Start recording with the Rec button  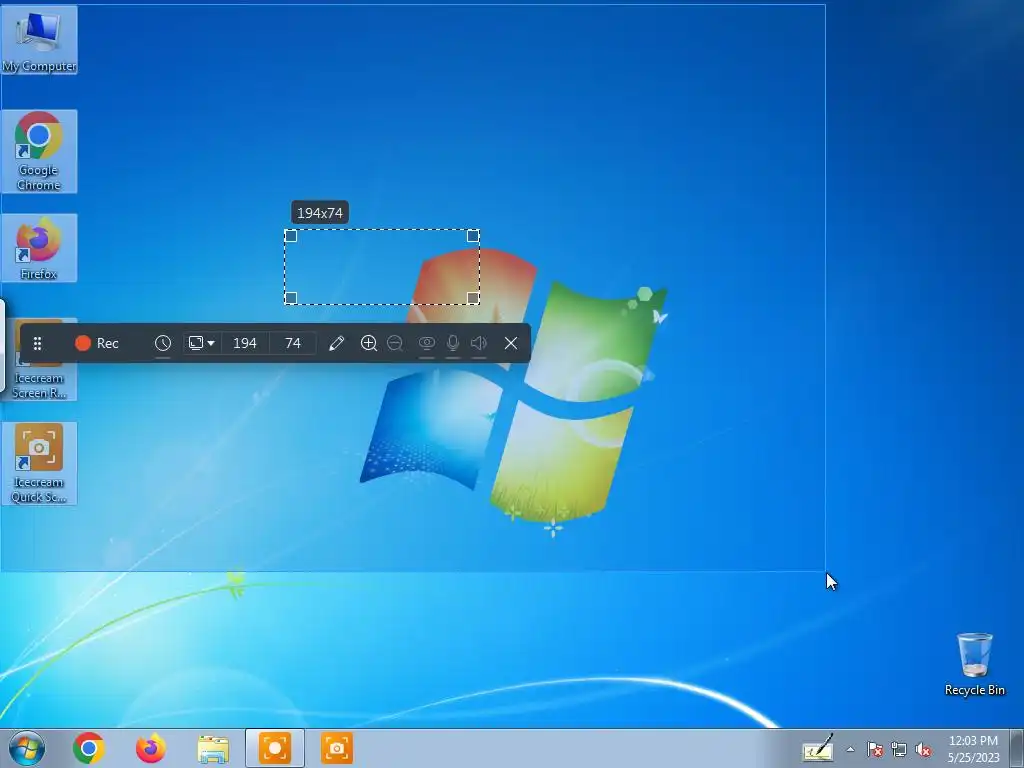click(97, 343)
